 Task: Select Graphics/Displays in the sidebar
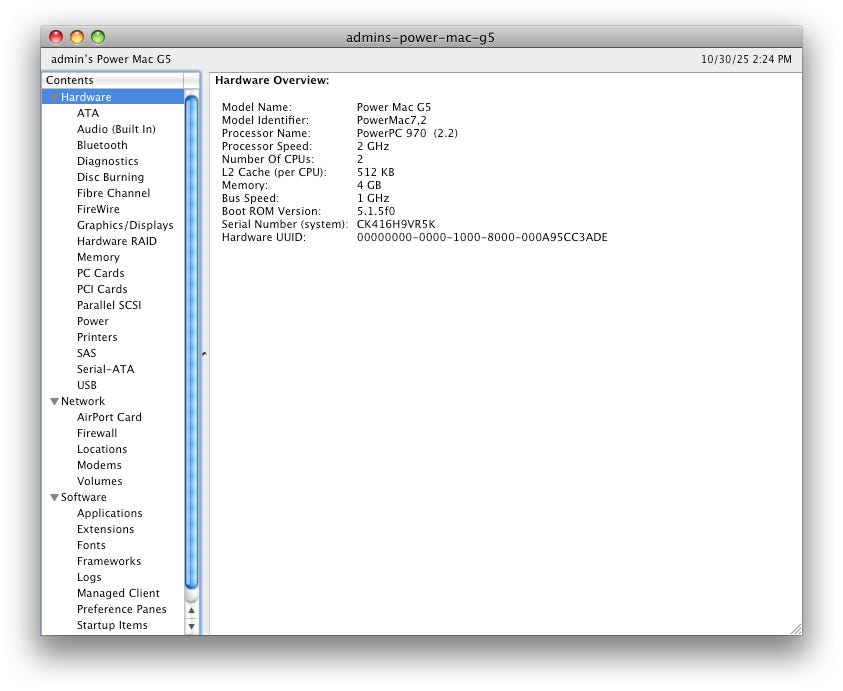(125, 225)
